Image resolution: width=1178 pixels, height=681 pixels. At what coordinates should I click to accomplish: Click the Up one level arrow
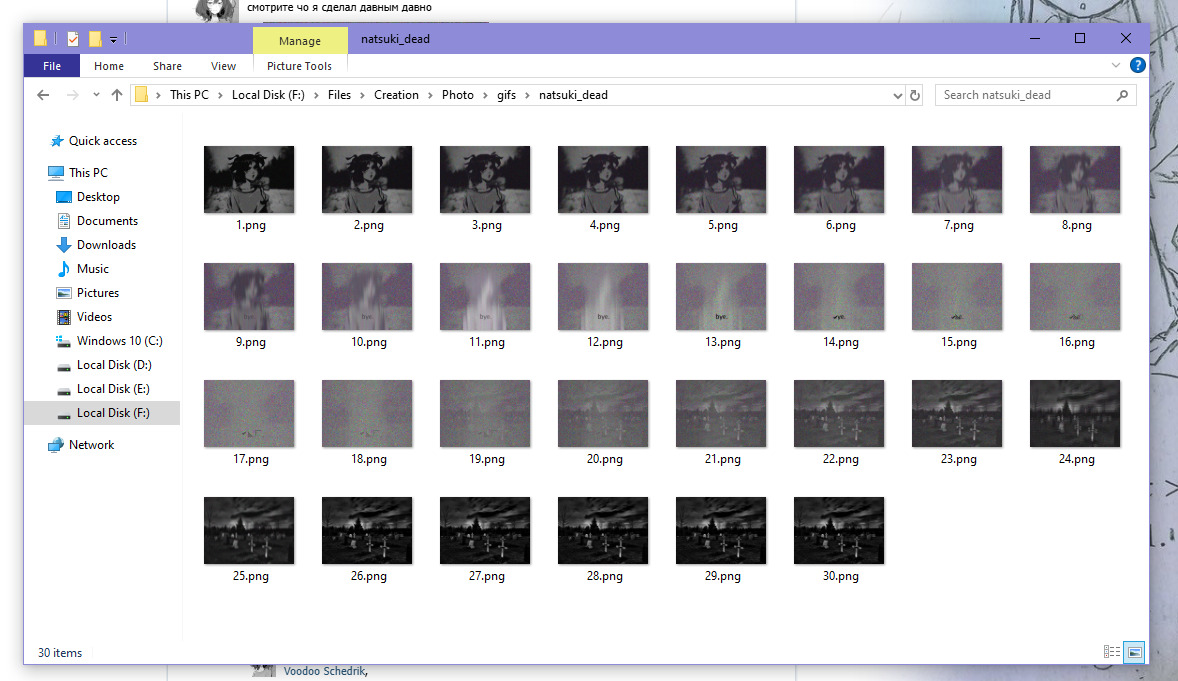point(117,95)
